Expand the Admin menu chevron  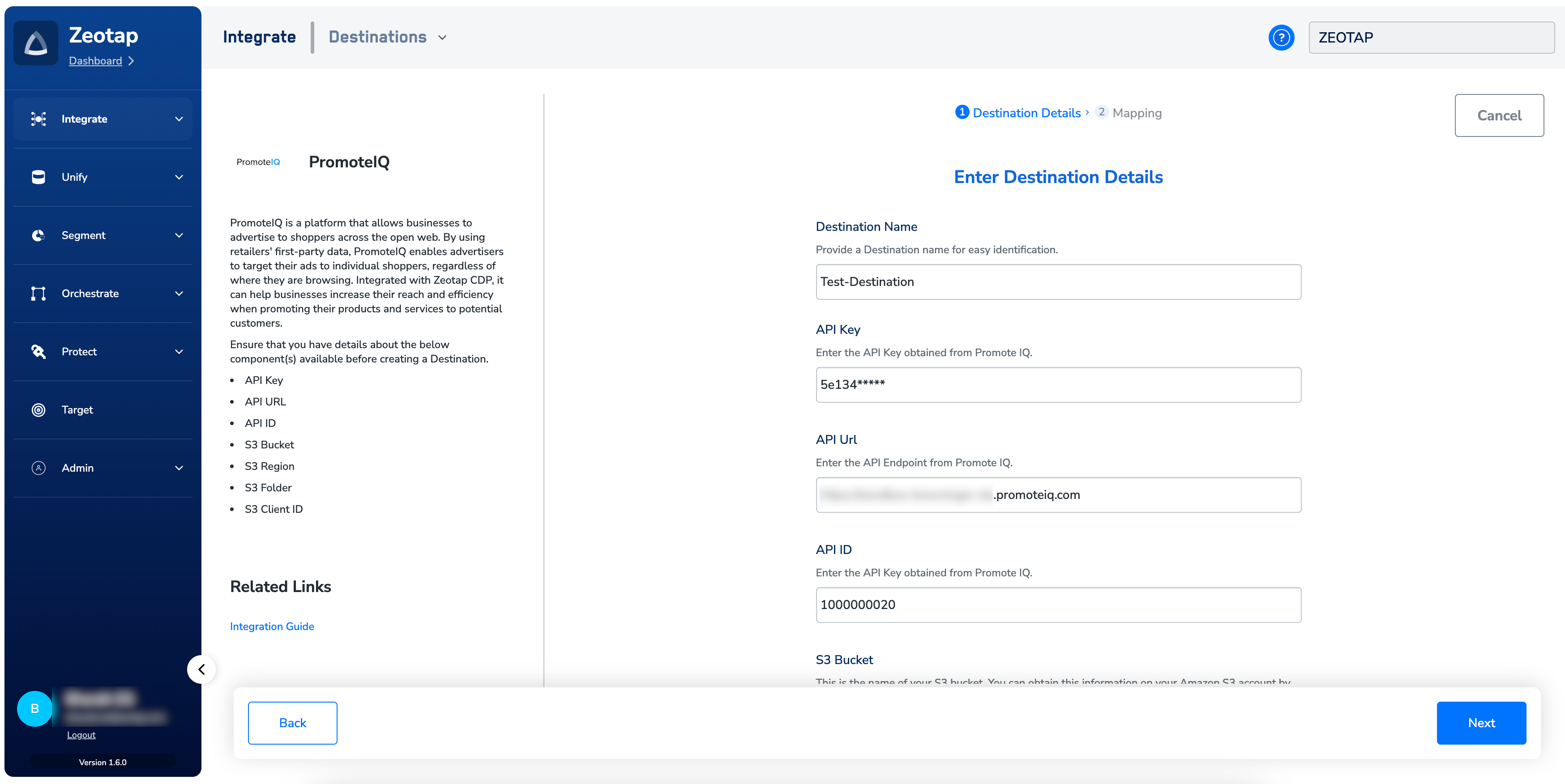coord(179,468)
